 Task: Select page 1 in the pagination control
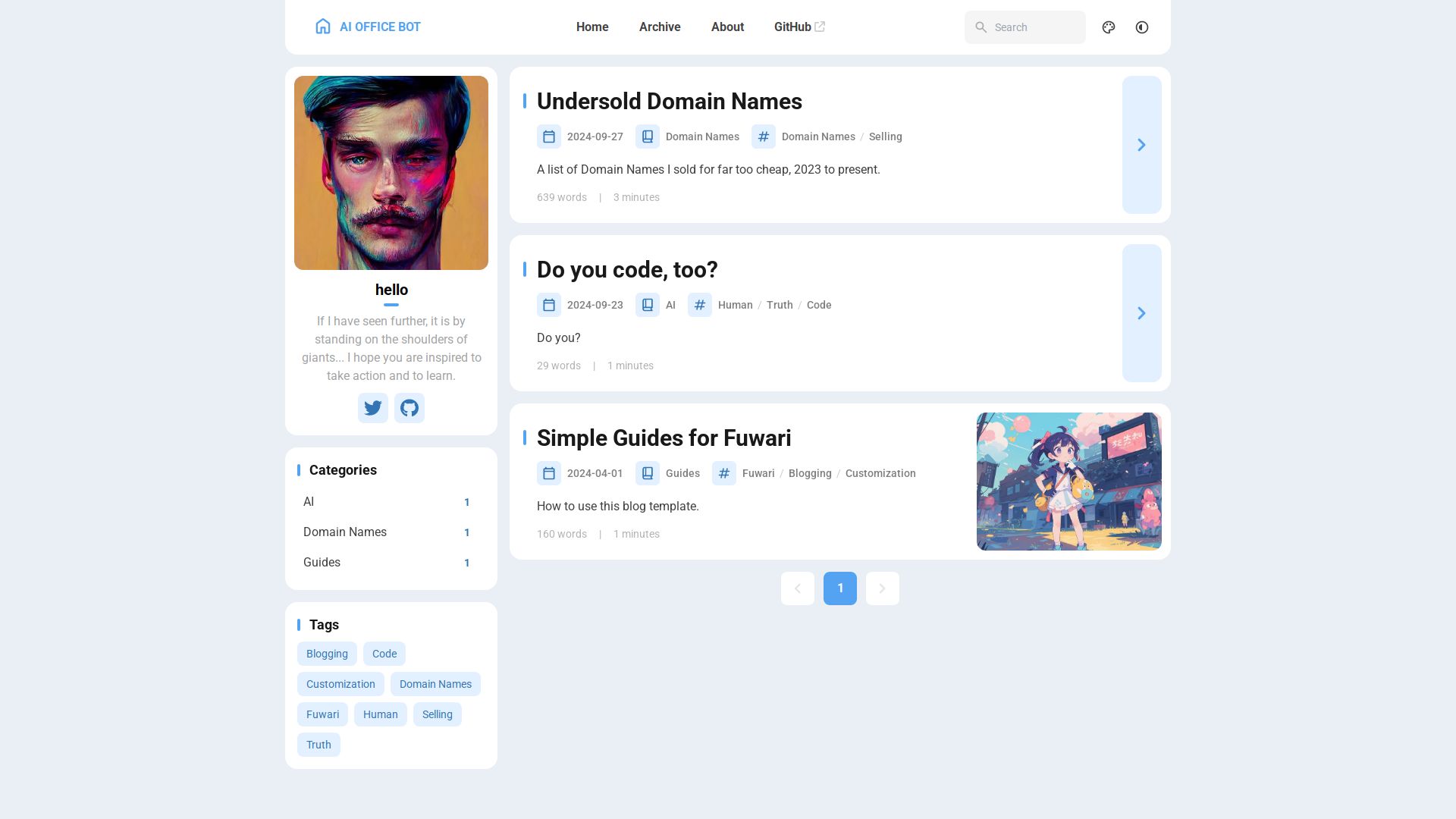pyautogui.click(x=839, y=588)
